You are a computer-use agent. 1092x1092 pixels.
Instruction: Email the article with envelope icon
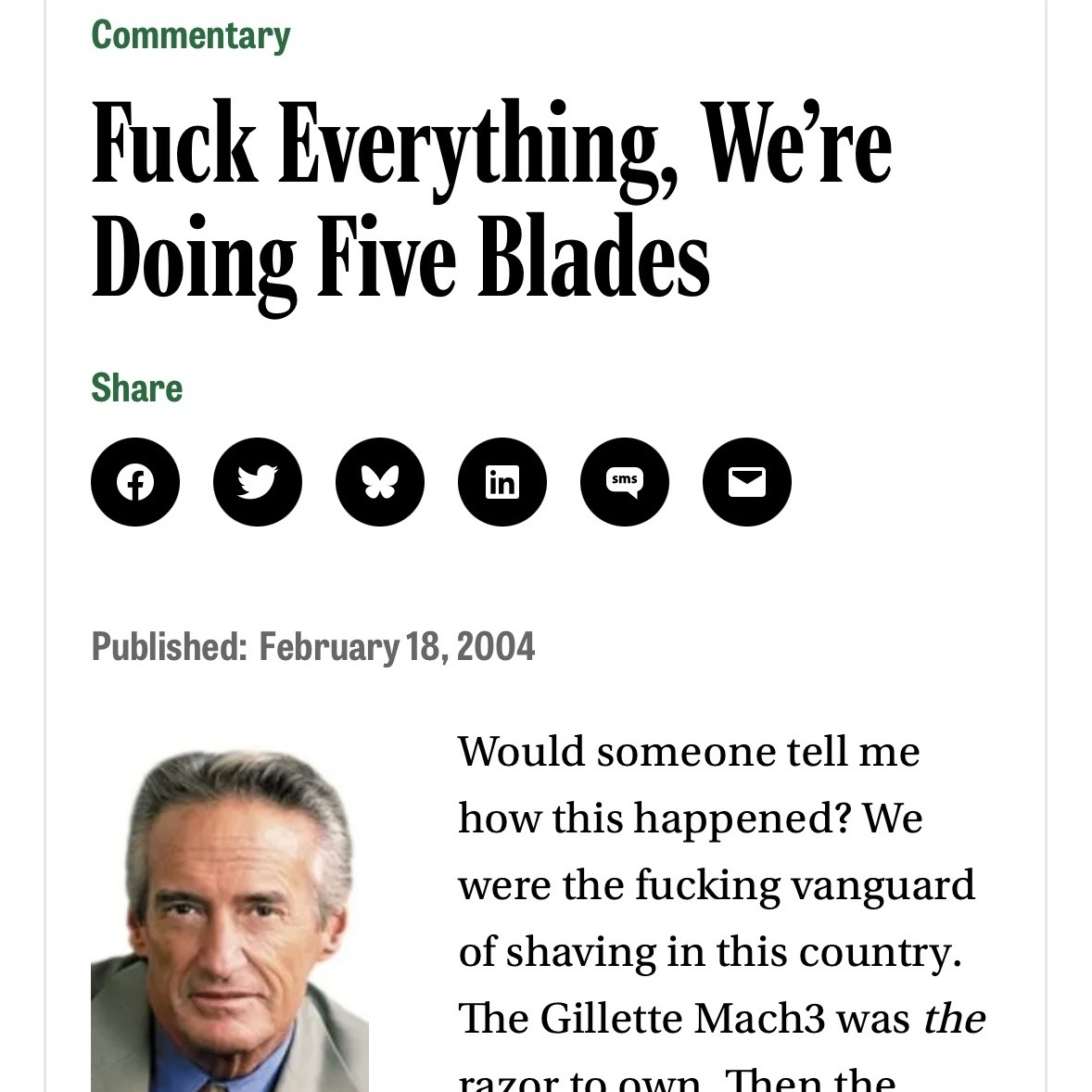click(x=747, y=482)
